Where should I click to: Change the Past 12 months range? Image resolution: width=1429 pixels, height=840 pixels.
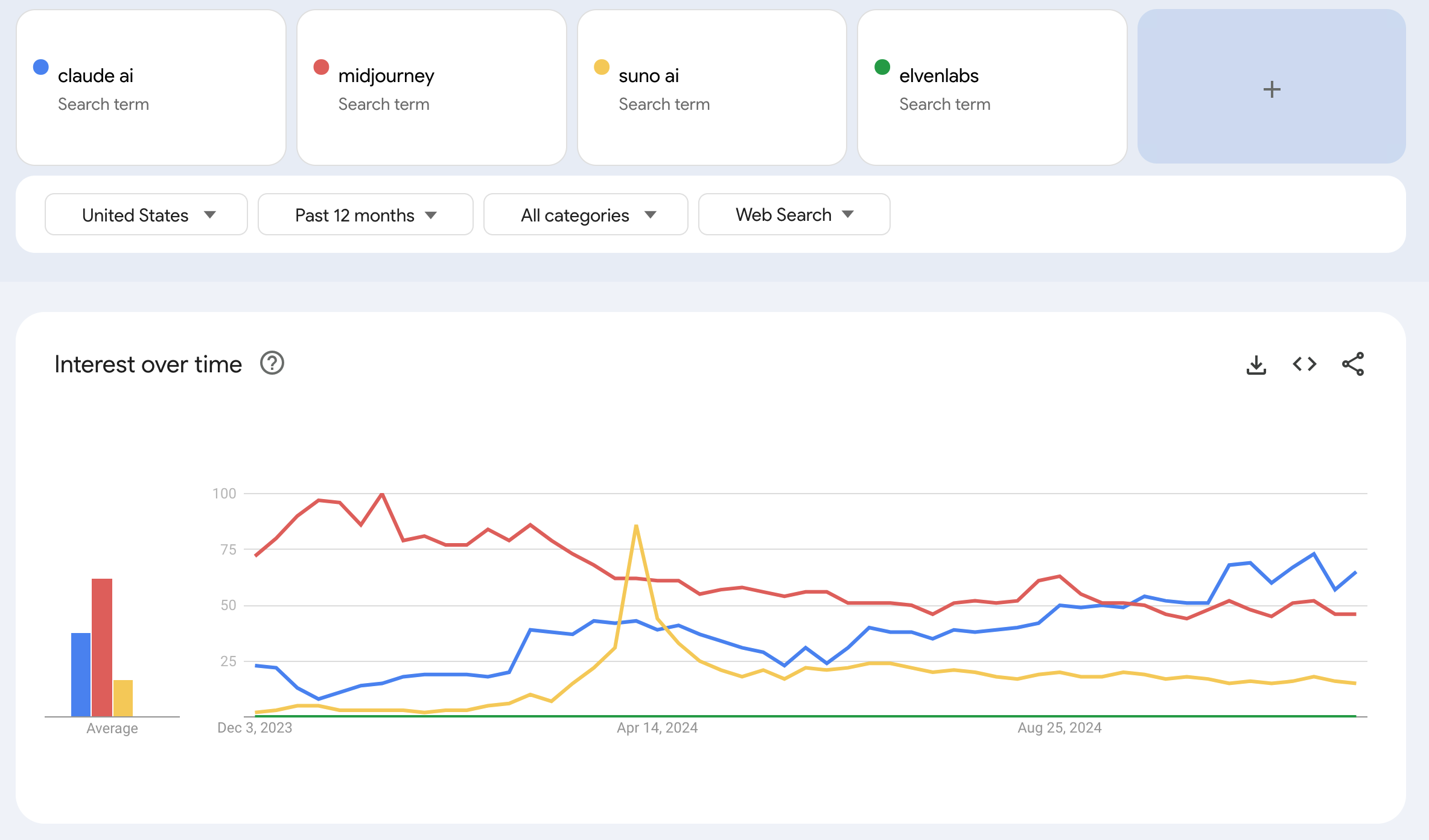(365, 214)
